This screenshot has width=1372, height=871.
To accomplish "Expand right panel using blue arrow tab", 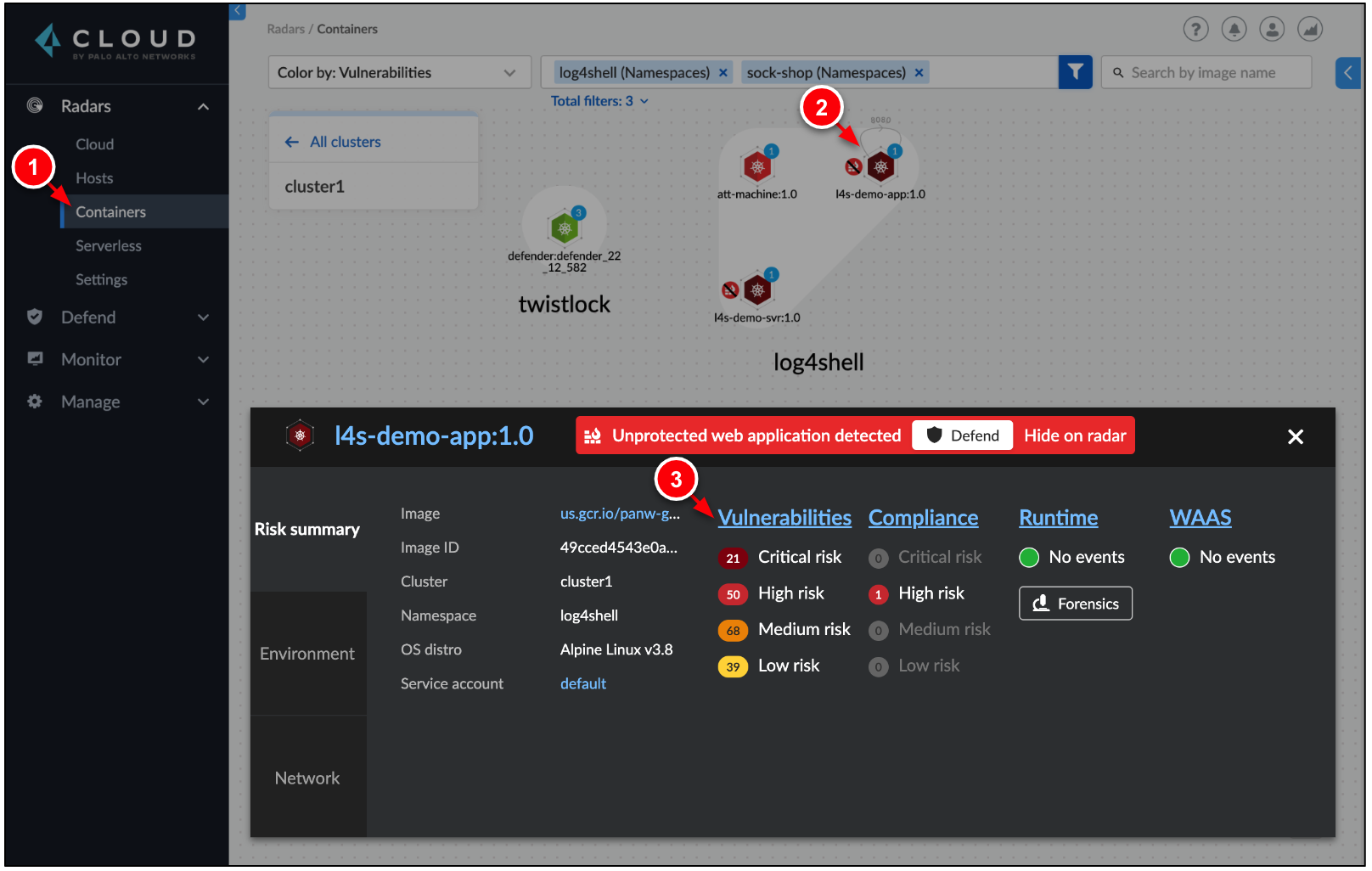I will [x=1348, y=73].
